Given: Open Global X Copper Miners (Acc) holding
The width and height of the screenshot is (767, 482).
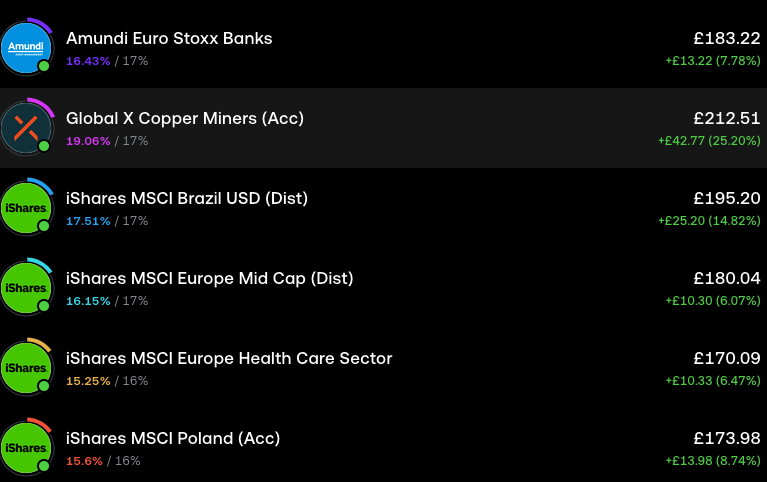Looking at the screenshot, I should point(185,118).
